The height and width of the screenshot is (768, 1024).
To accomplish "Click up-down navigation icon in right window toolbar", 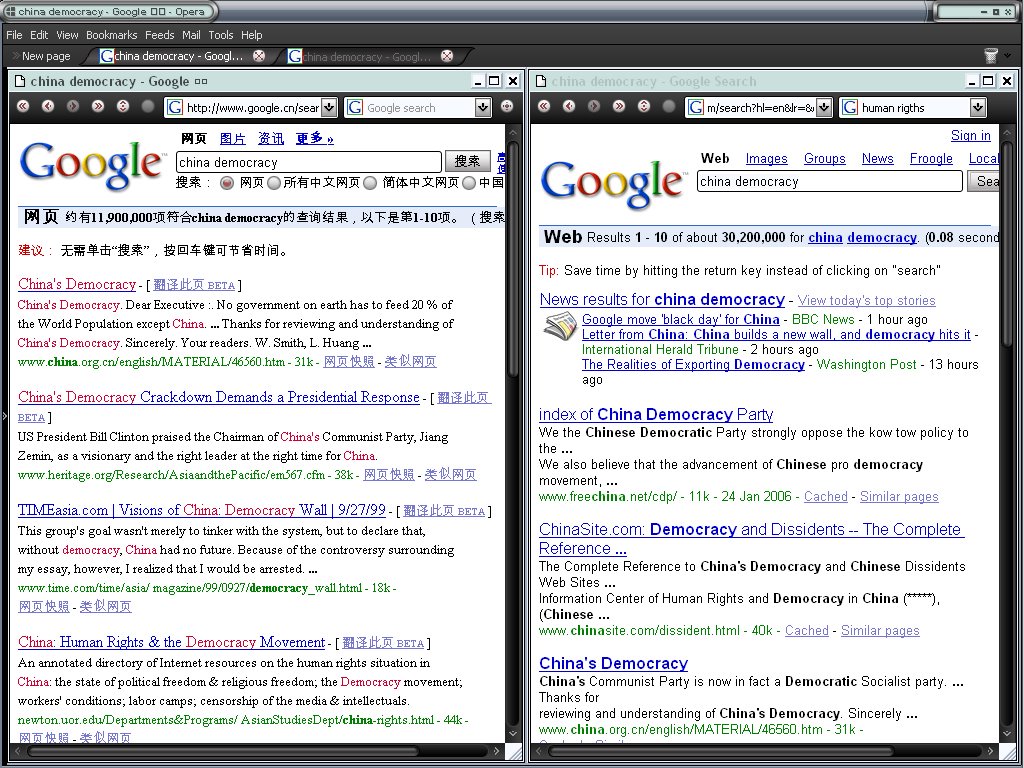I will click(x=644, y=106).
